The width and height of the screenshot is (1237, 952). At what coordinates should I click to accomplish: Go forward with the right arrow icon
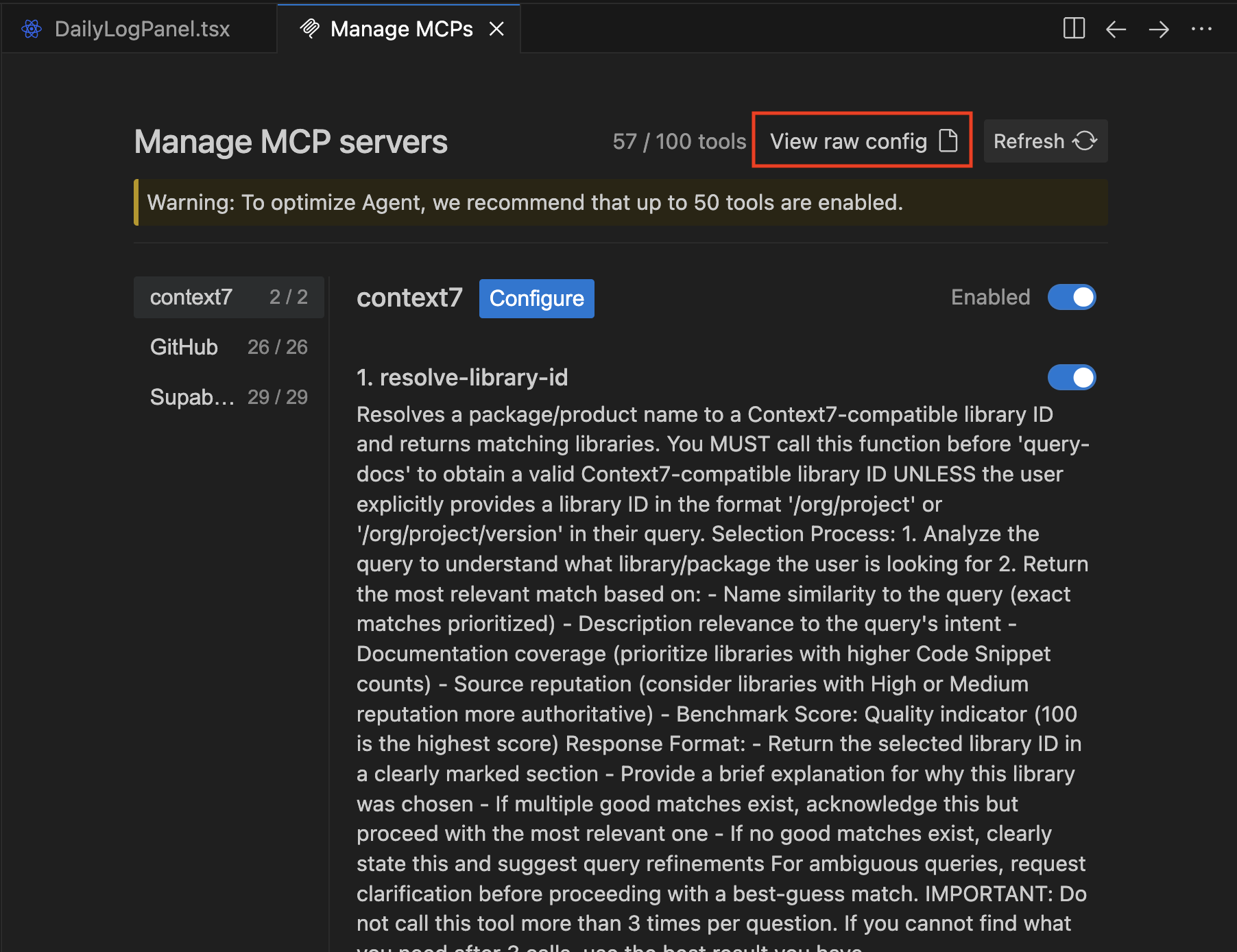coord(1159,29)
